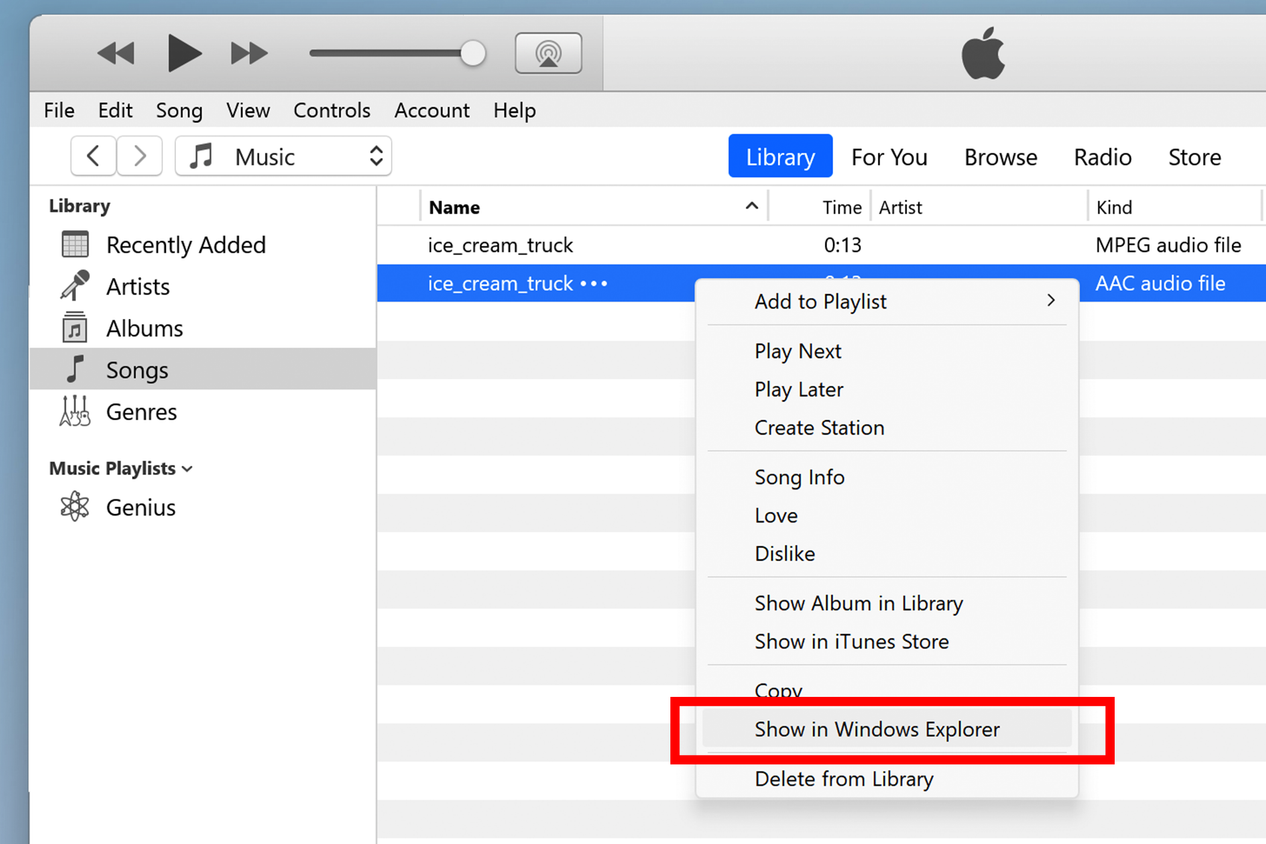Open the three-dot options on selected song
The width and height of the screenshot is (1266, 844).
(594, 284)
